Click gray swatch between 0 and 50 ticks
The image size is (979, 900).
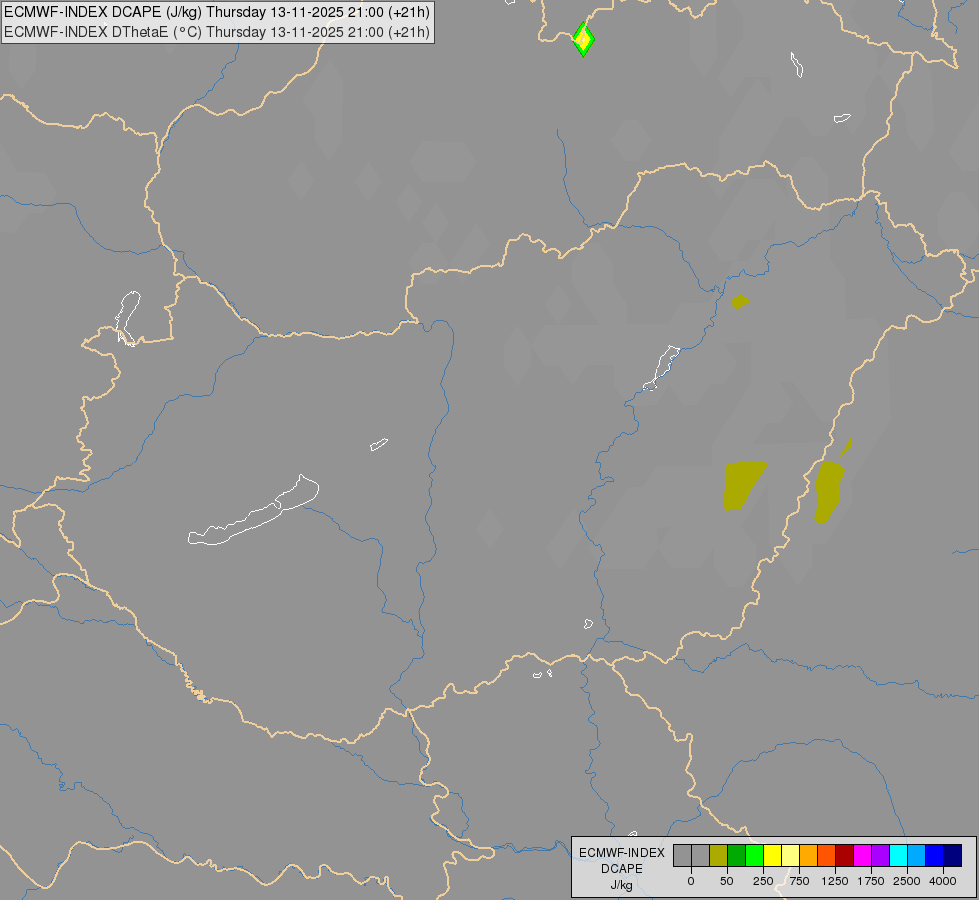click(x=700, y=856)
